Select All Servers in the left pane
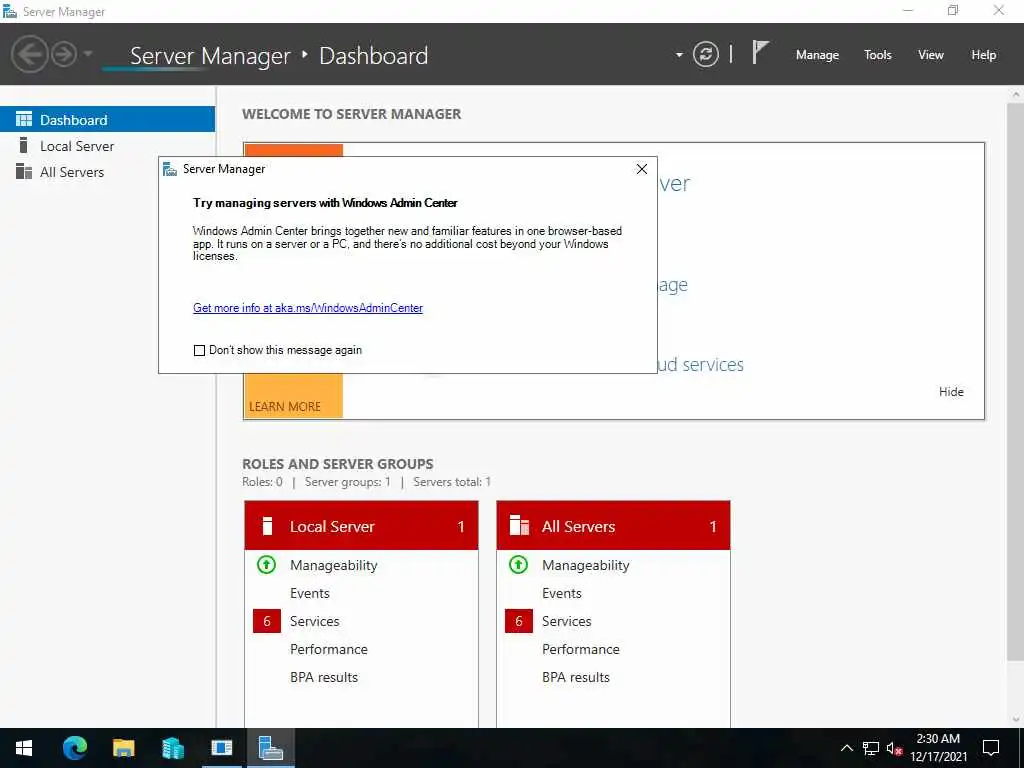Viewport: 1024px width, 768px height. pos(107,172)
